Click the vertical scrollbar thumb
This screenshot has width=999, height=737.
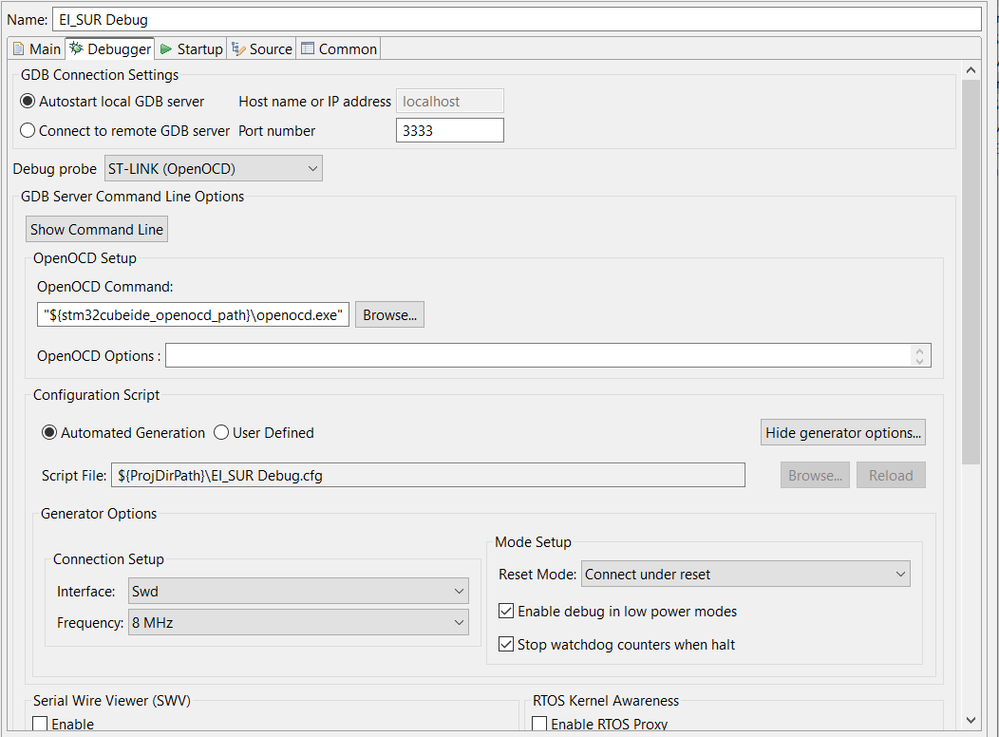click(x=971, y=272)
